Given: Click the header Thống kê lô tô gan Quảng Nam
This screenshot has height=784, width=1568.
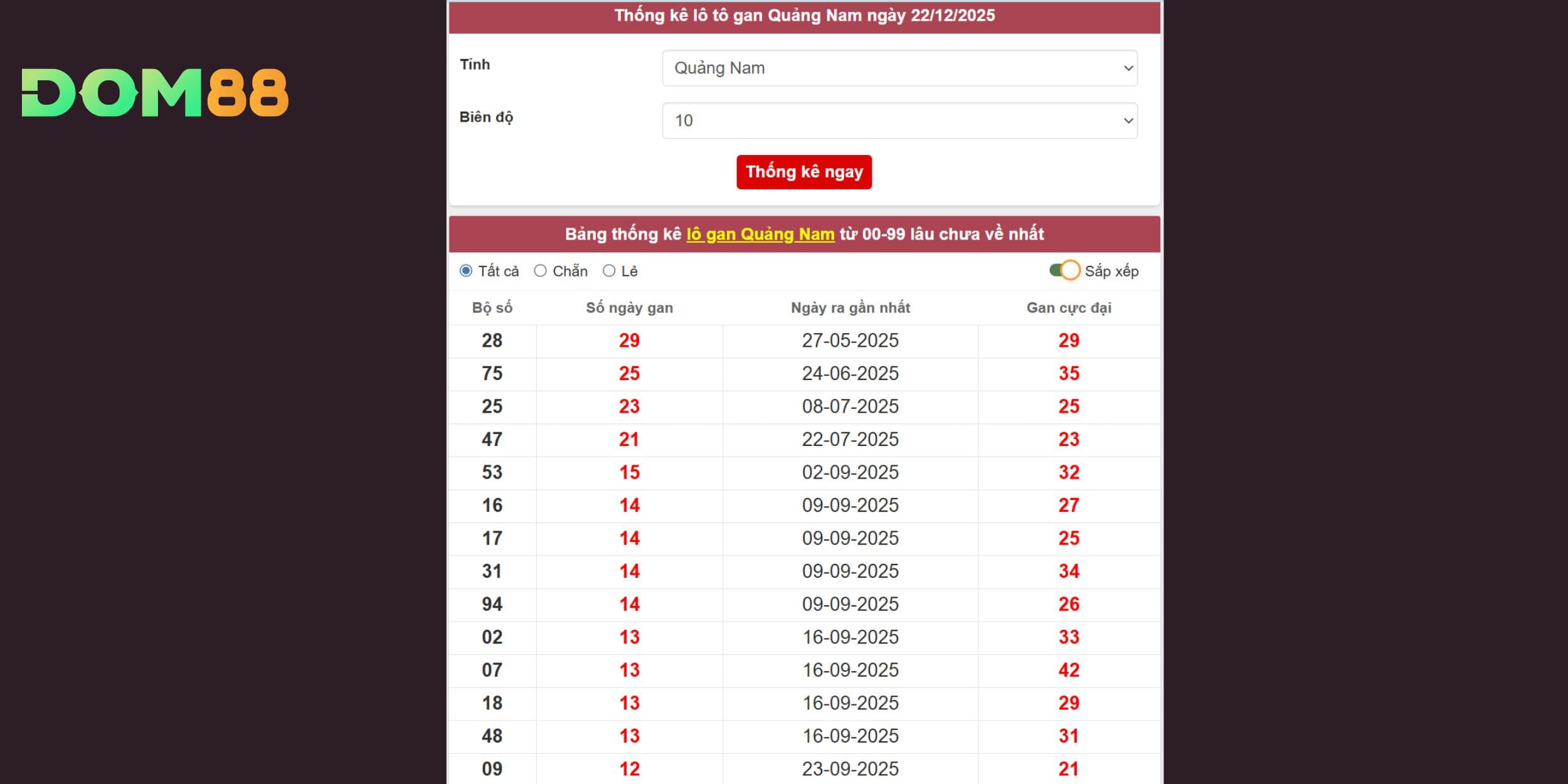Looking at the screenshot, I should [x=804, y=16].
